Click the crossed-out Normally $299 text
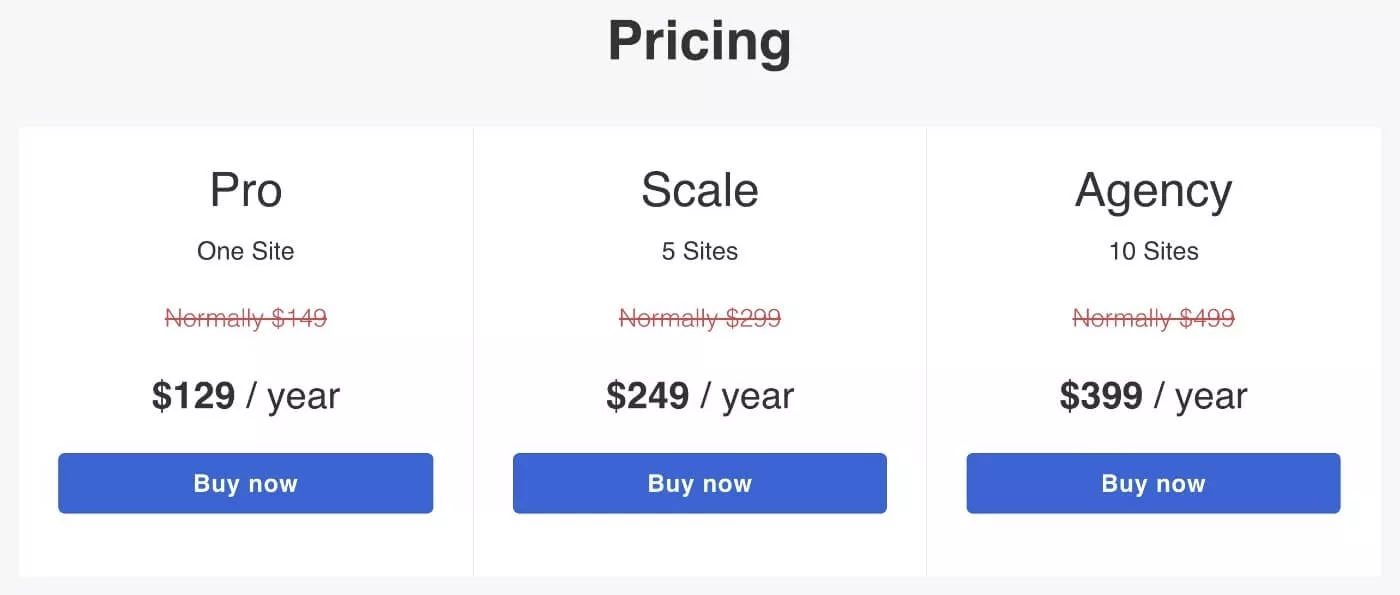 (x=700, y=318)
